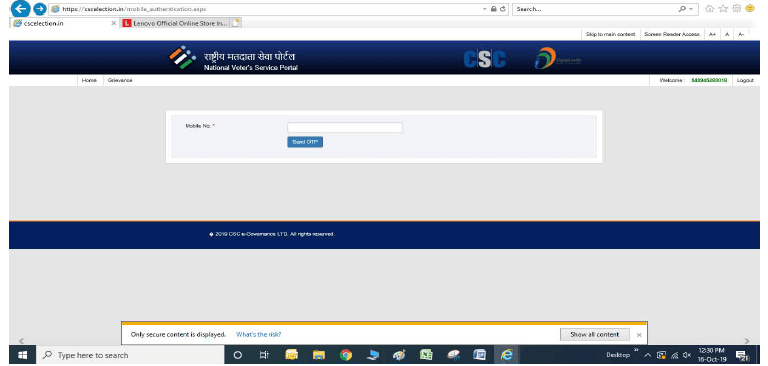Open the address bar autocomplete dropdown arrow
The image size is (768, 366).
(485, 9)
